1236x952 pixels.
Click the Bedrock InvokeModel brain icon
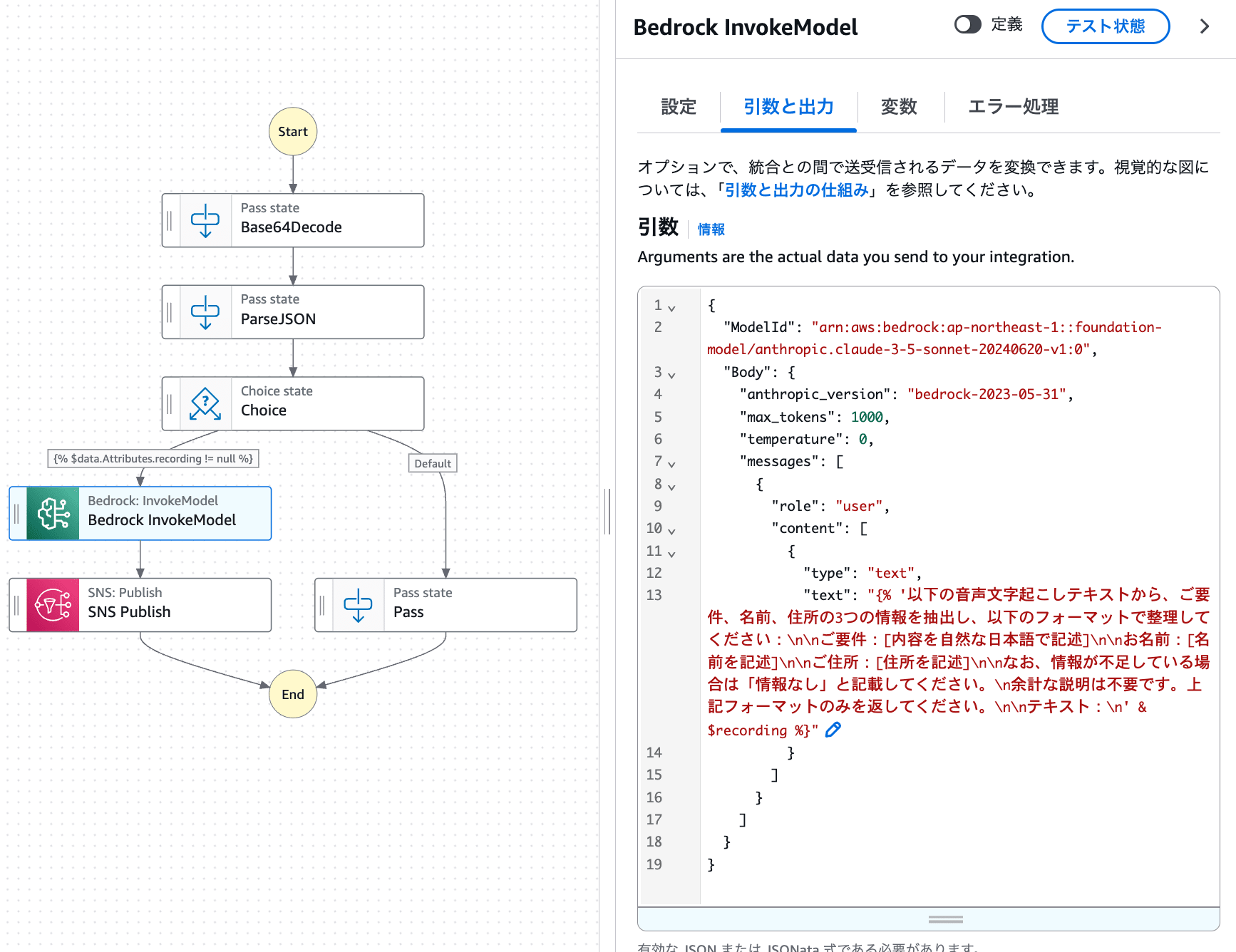(53, 513)
